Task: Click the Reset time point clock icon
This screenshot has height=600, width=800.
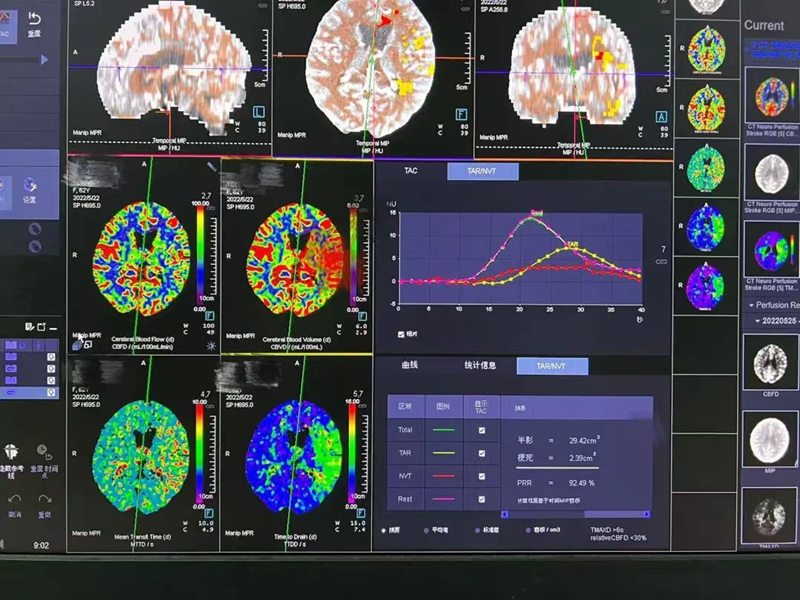Action: click(x=44, y=452)
